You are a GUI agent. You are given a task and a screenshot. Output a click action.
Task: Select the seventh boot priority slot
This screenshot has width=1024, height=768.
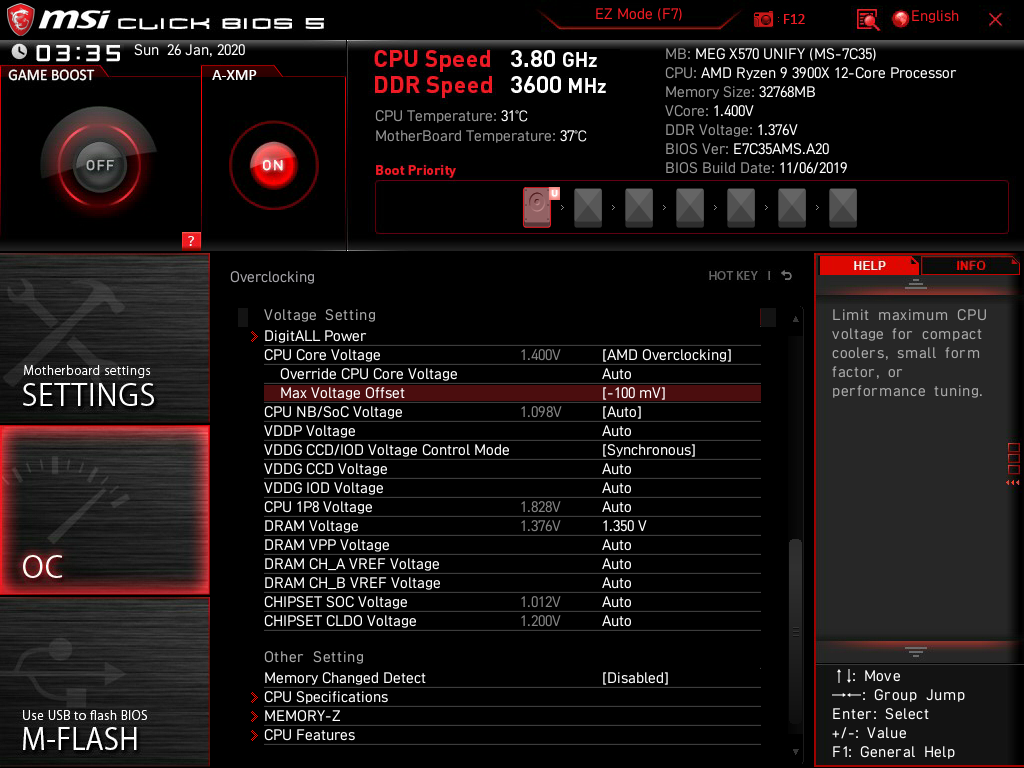point(842,208)
